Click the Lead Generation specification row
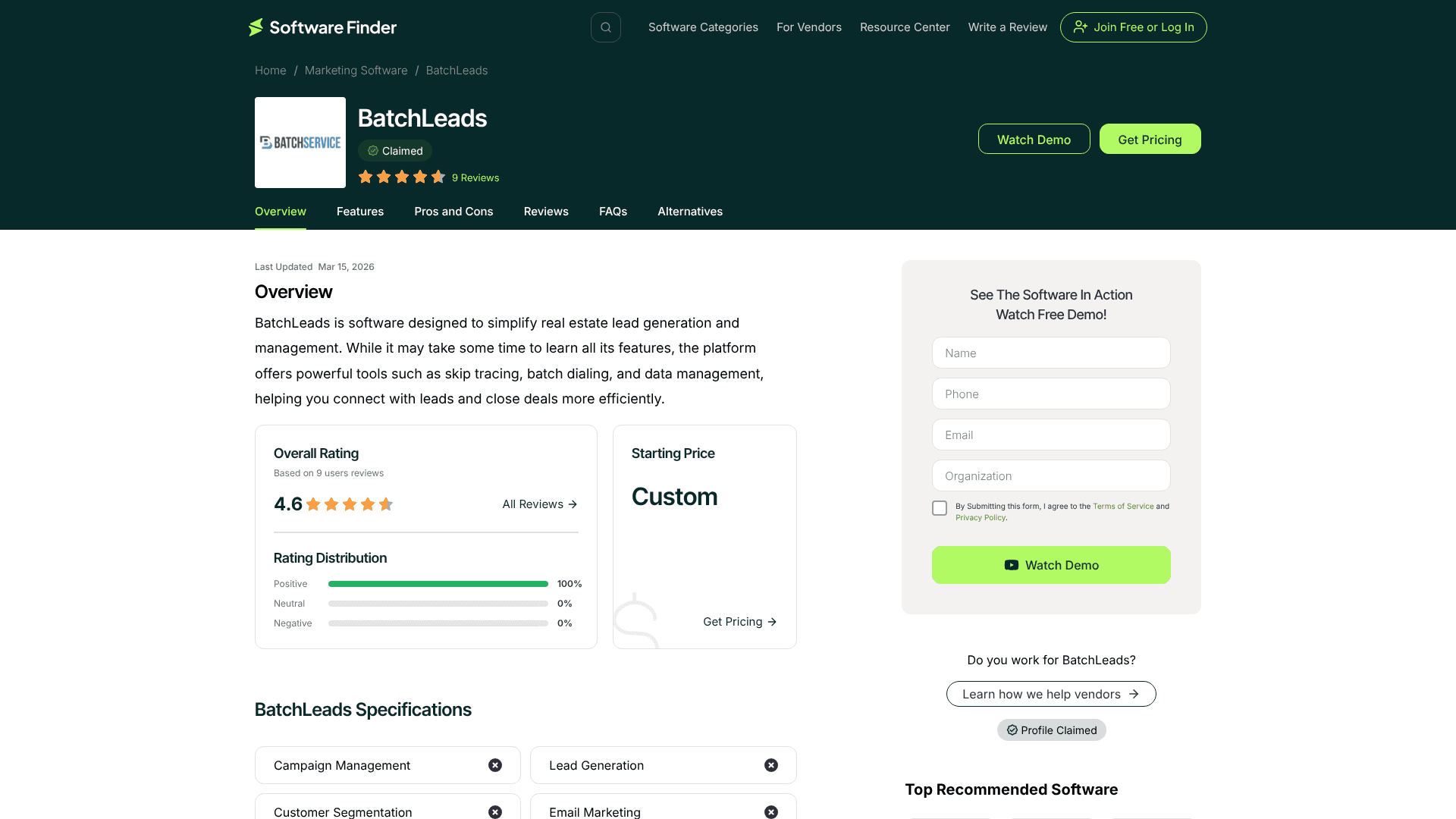This screenshot has width=1456, height=819. point(664,765)
